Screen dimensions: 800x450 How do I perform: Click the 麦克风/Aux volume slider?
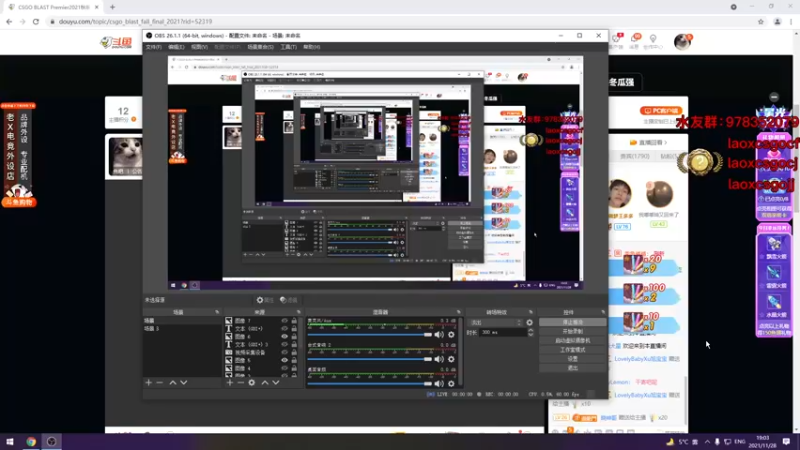coord(370,335)
